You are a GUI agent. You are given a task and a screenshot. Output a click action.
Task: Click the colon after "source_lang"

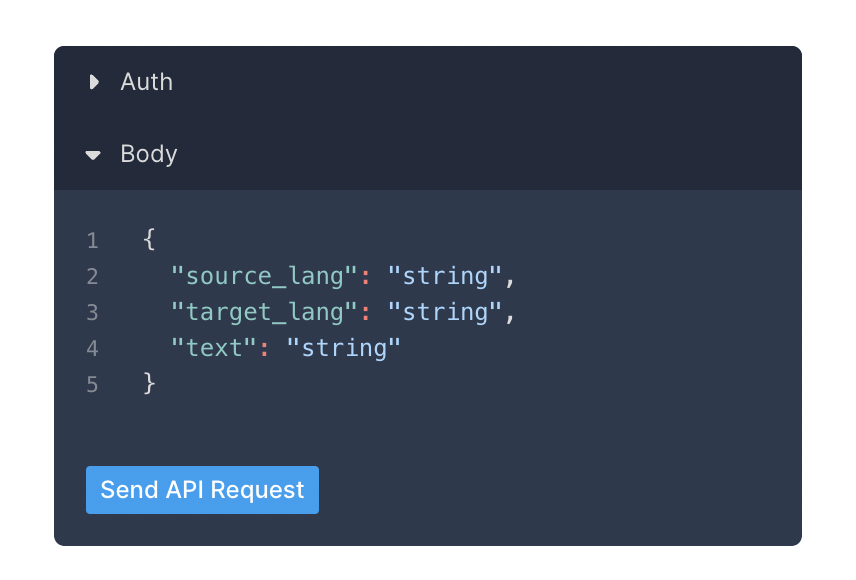pos(366,277)
